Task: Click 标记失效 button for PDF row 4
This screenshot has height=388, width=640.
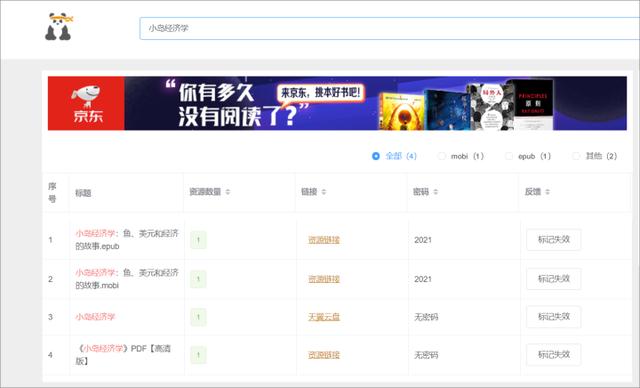Action: 553,355
